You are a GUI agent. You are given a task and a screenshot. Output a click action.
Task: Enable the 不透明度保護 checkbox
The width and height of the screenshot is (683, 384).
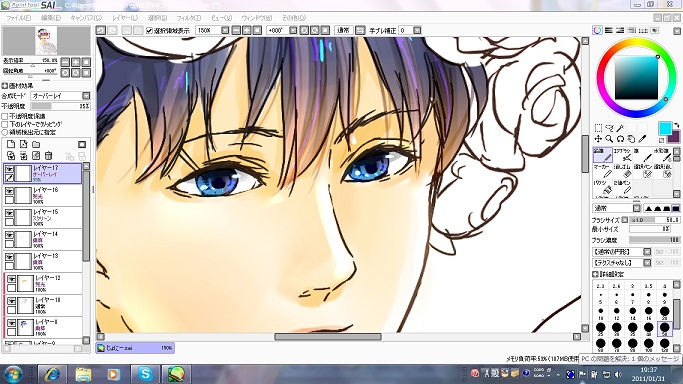5,116
